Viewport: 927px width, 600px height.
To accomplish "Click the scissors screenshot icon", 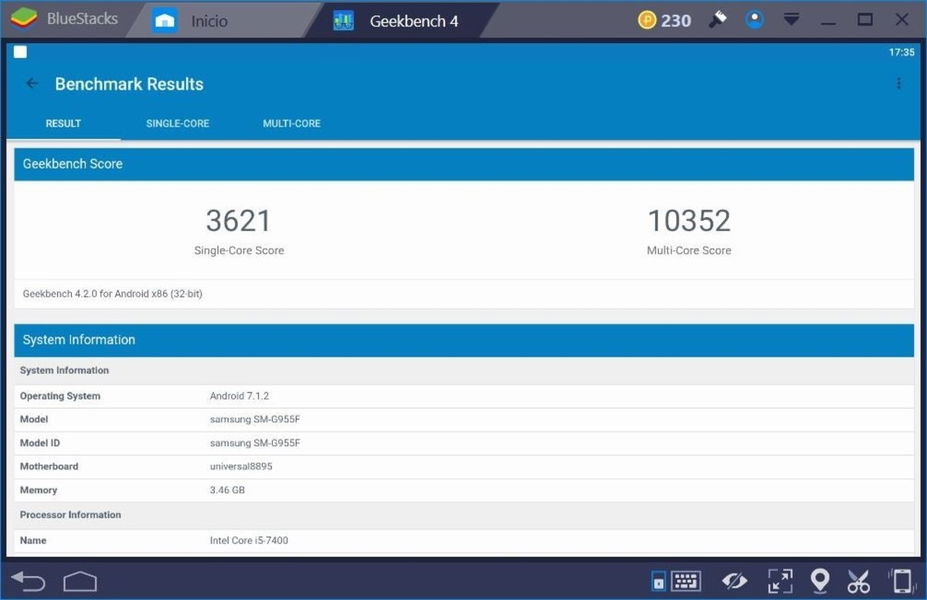I will click(x=858, y=581).
